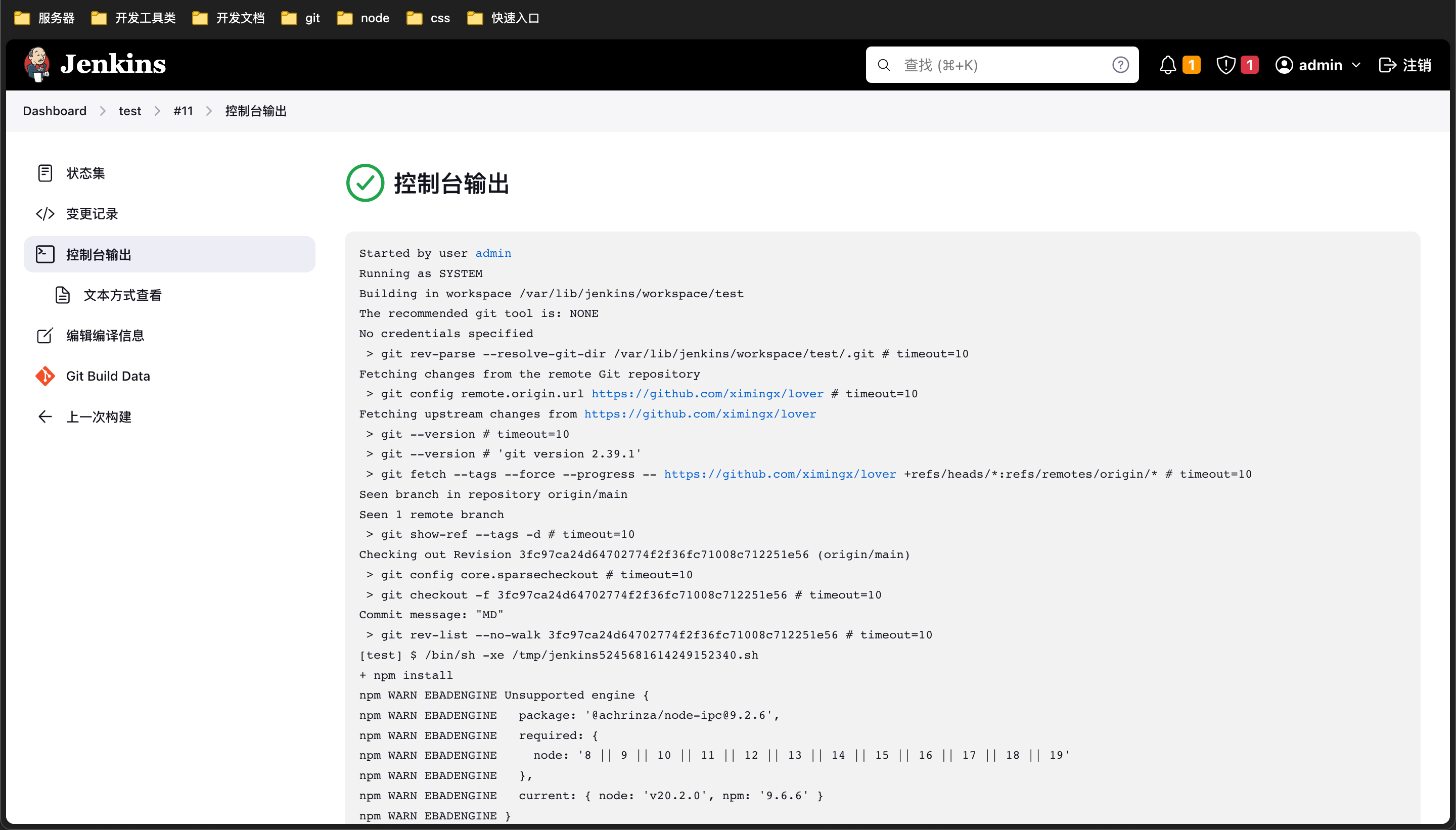The image size is (1456, 830).
Task: Click the Jenkins butler logo icon
Action: coord(37,64)
